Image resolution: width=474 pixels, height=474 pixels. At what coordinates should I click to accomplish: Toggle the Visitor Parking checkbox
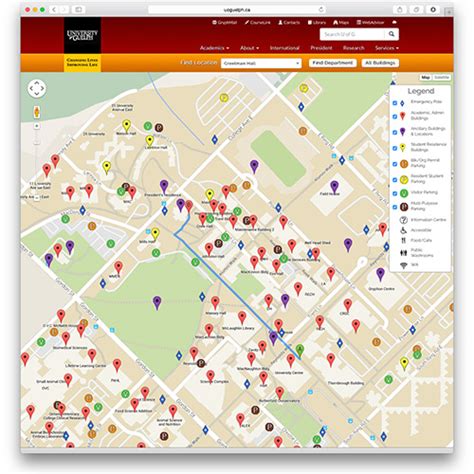(395, 193)
